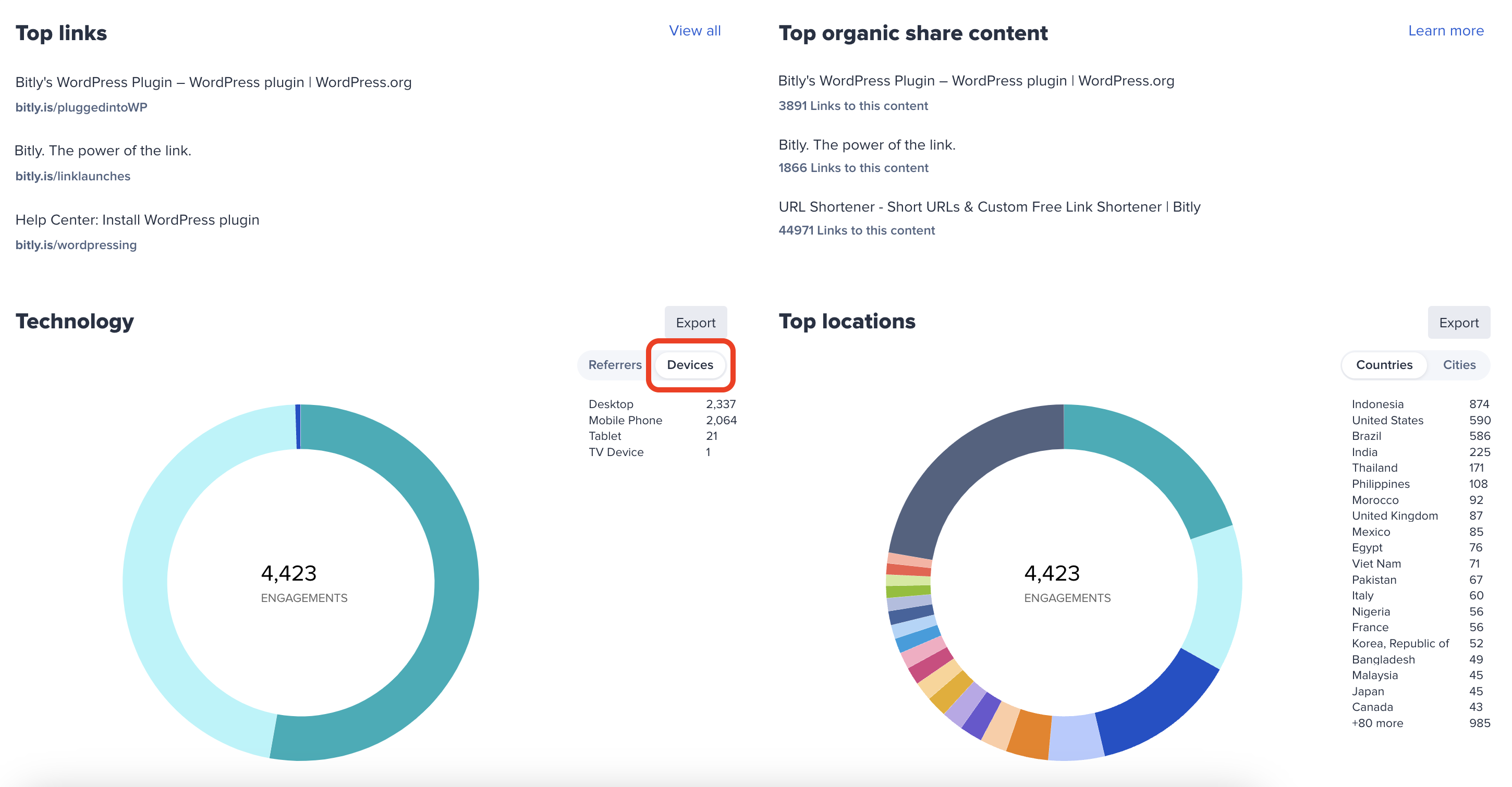Click 'URL Shortener - Short URLs' organic content title
Image resolution: width=1512 pixels, height=787 pixels.
[x=989, y=206]
